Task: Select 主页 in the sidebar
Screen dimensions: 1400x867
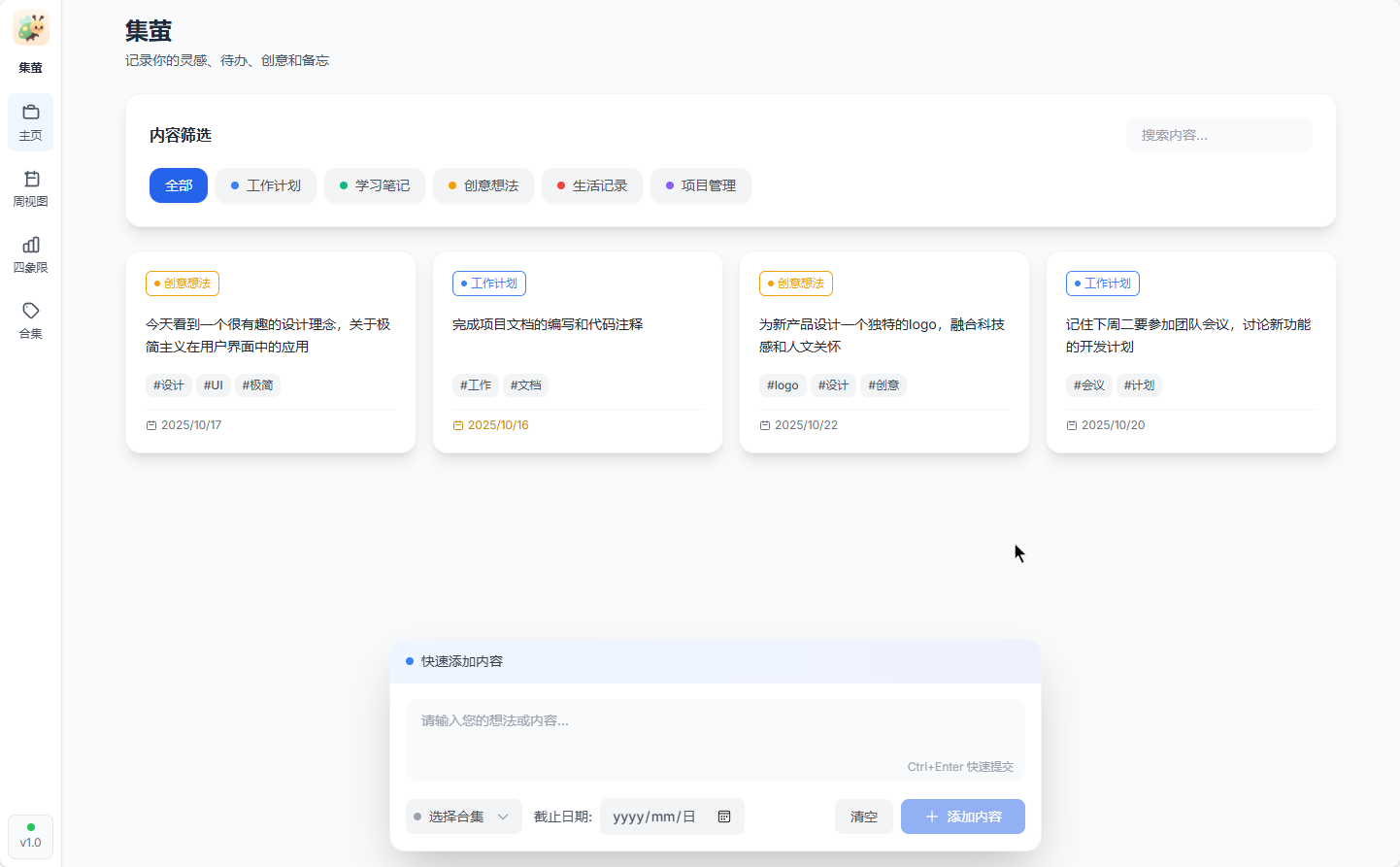Action: pyautogui.click(x=30, y=122)
